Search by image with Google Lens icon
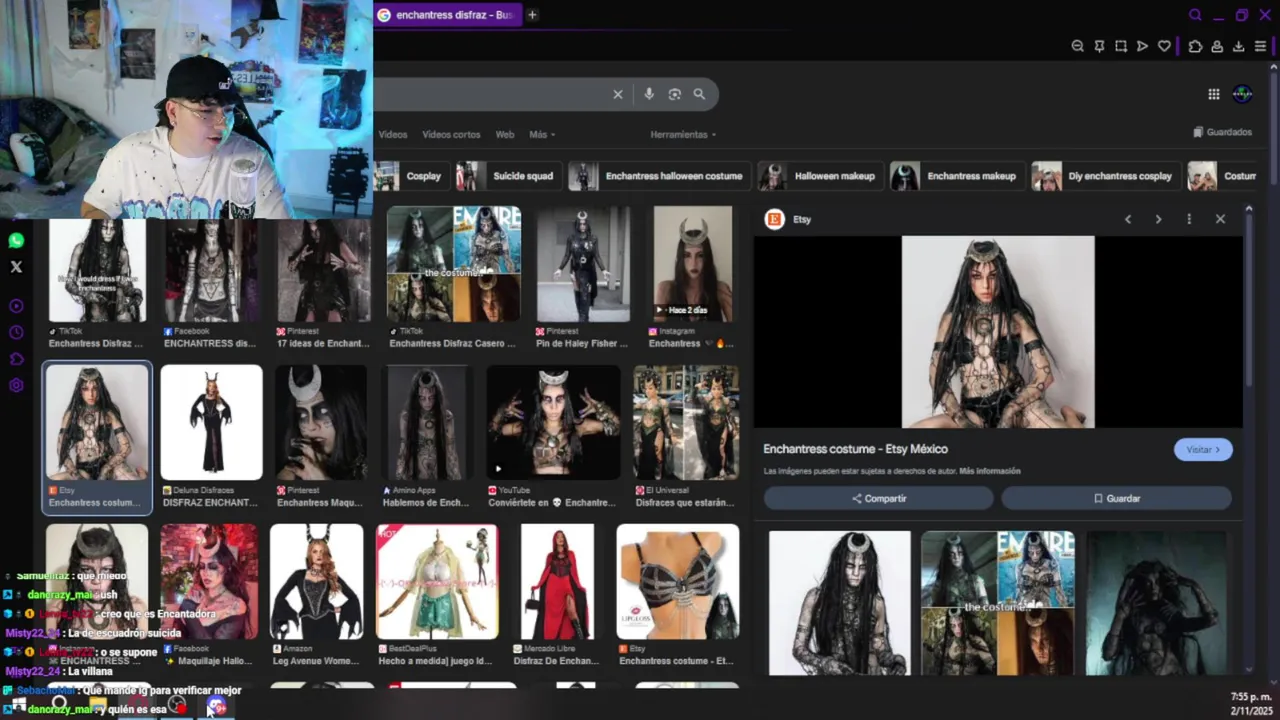 675,94
